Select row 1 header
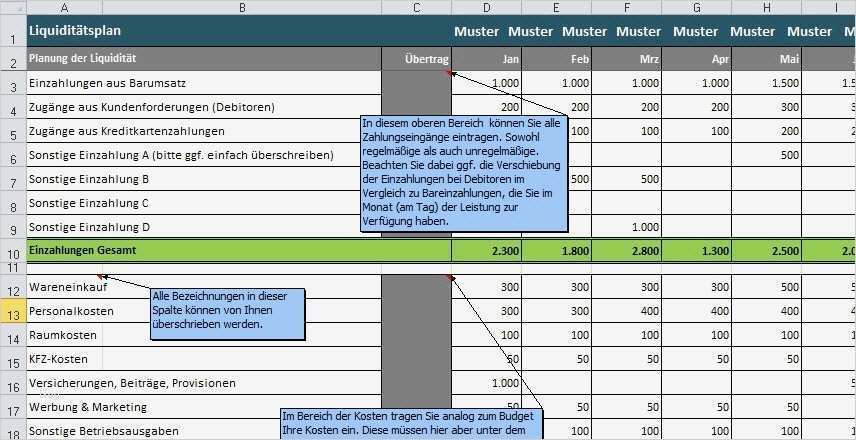The image size is (856, 440). pyautogui.click(x=13, y=31)
